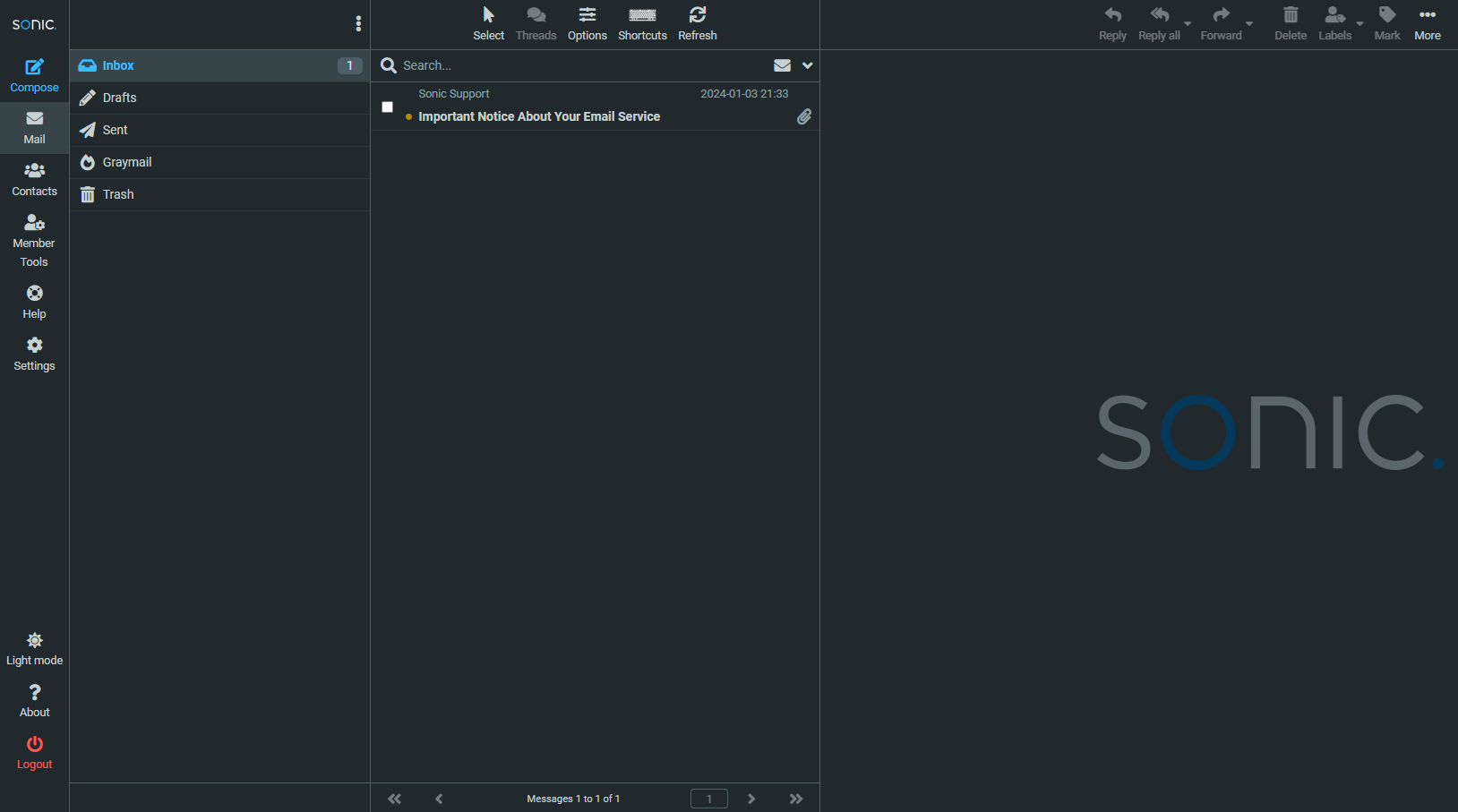Click the search magnifier icon
The image size is (1458, 812).
[x=389, y=65]
